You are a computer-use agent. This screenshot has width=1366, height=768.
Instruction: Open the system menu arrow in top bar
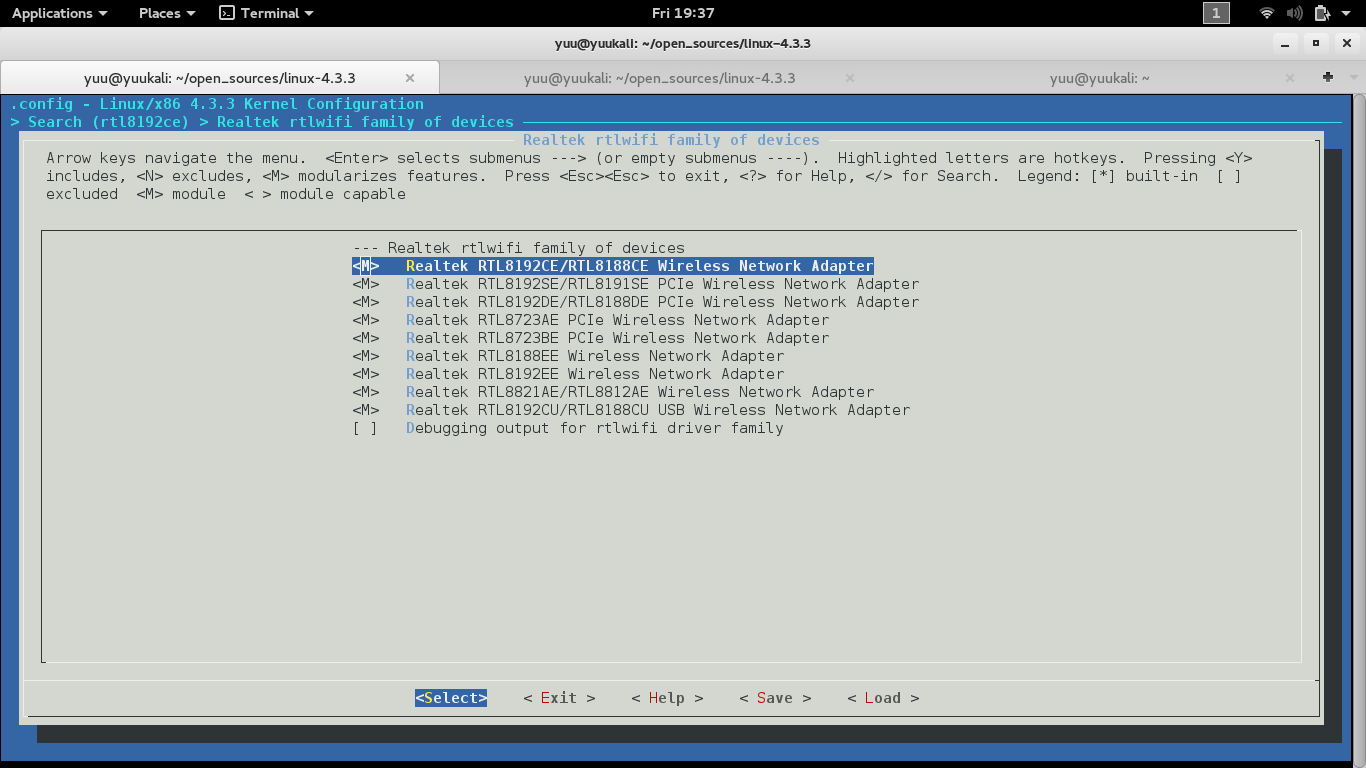tap(1346, 13)
